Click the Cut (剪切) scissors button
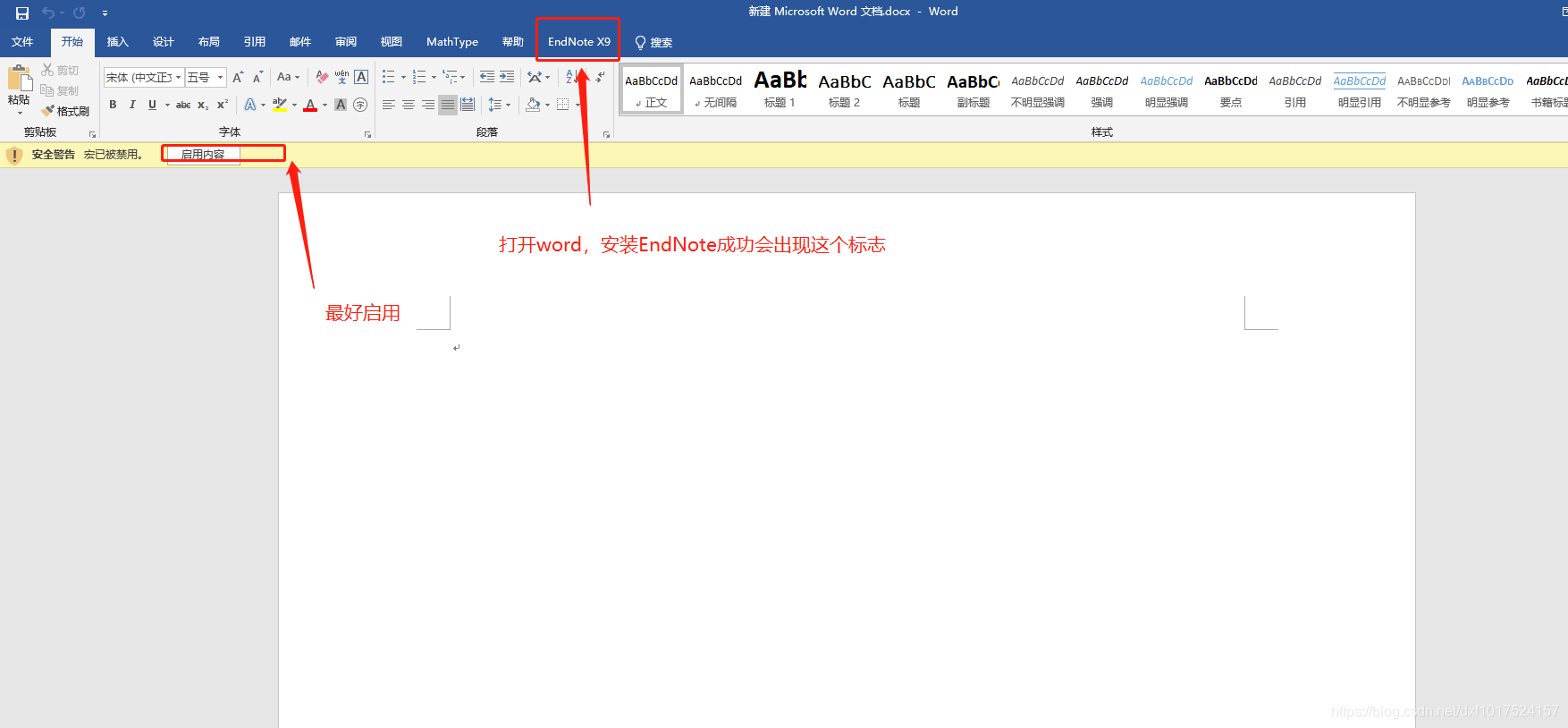This screenshot has width=1568, height=728. 60,70
